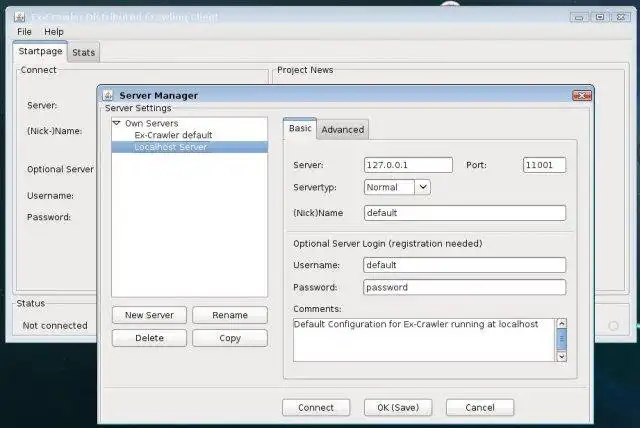640x428 pixels.
Task: Switch to the Stats tab
Action: [x=84, y=52]
